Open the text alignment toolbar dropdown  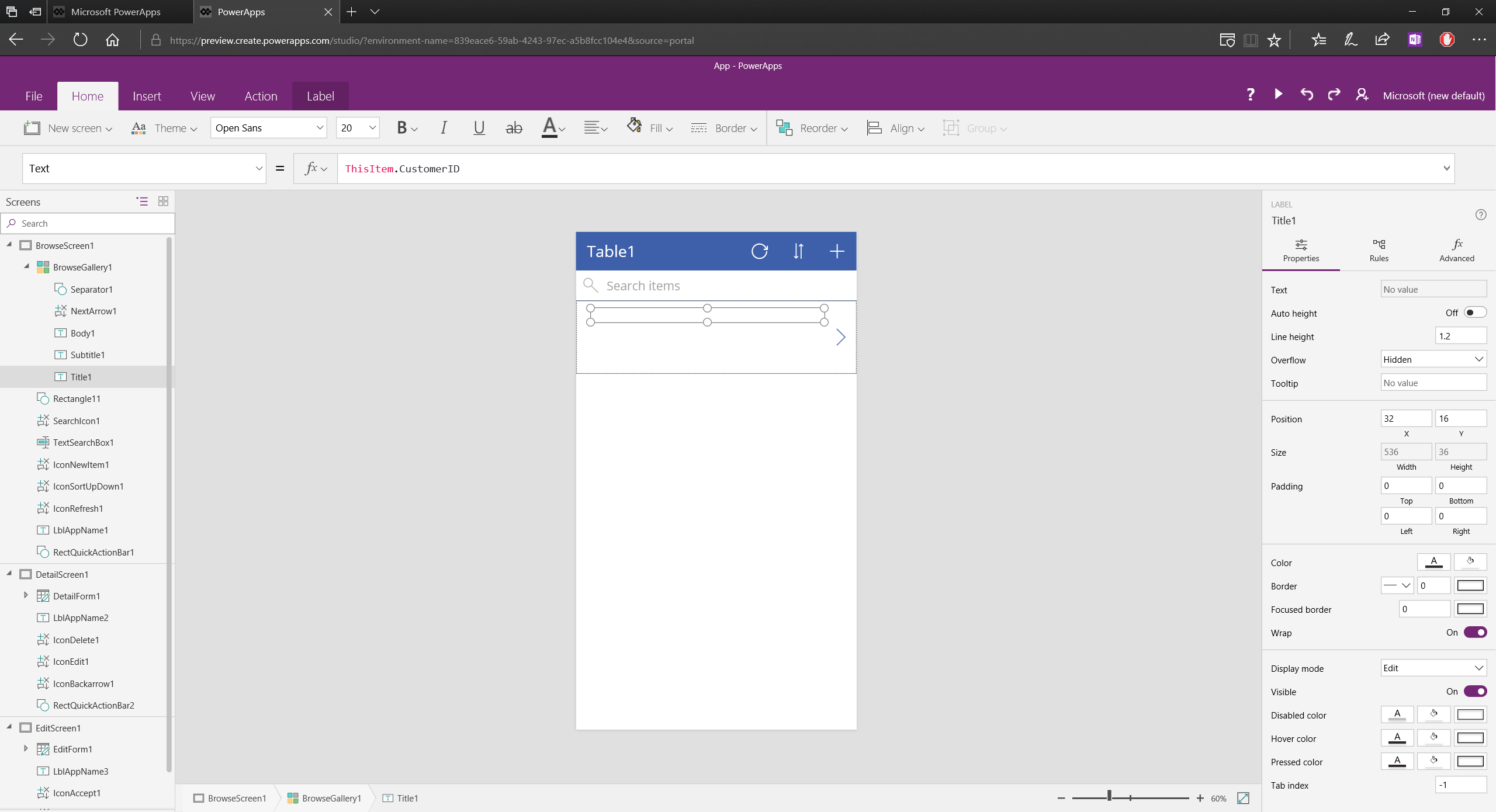pyautogui.click(x=595, y=128)
